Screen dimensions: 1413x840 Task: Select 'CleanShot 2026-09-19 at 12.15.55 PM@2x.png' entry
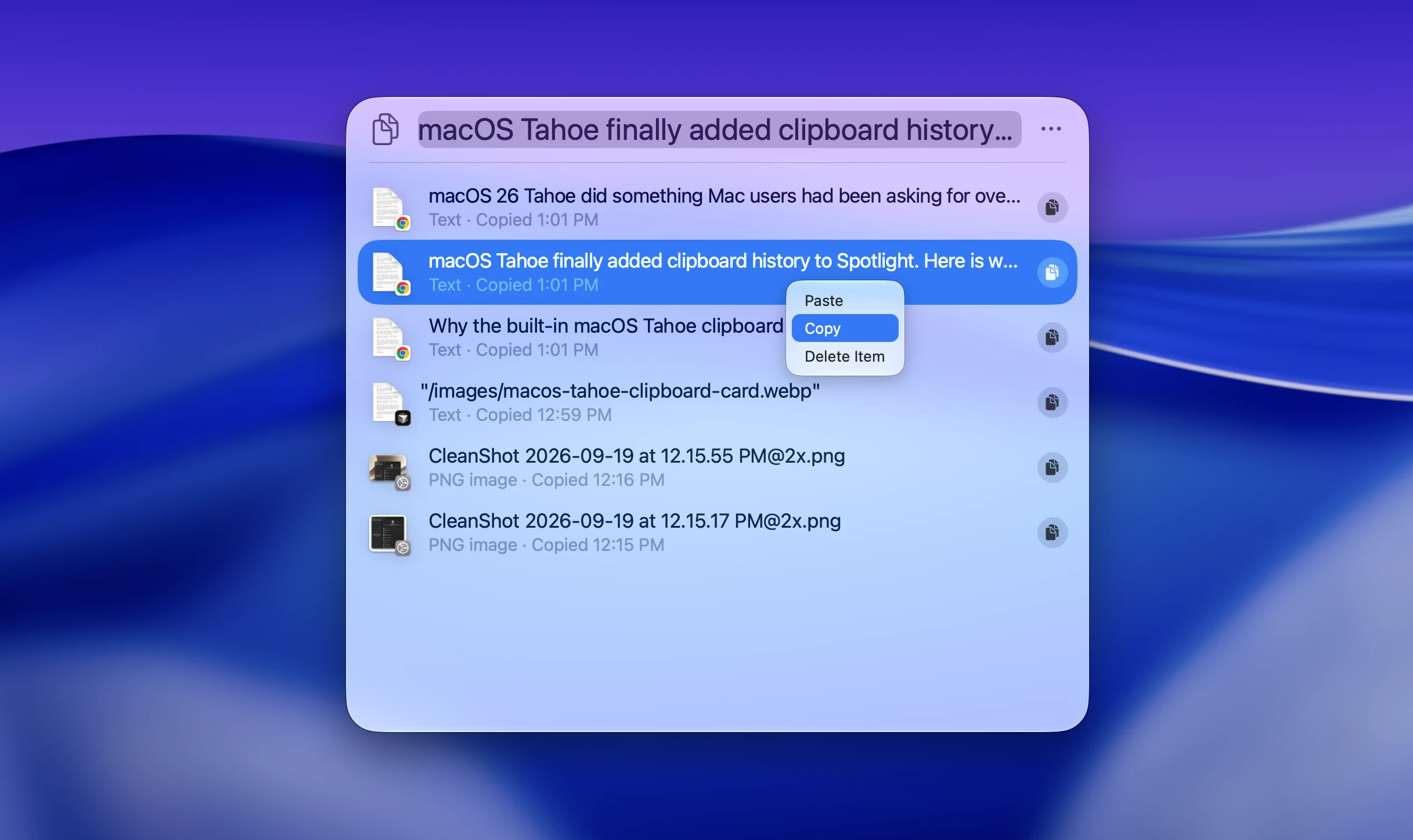717,467
